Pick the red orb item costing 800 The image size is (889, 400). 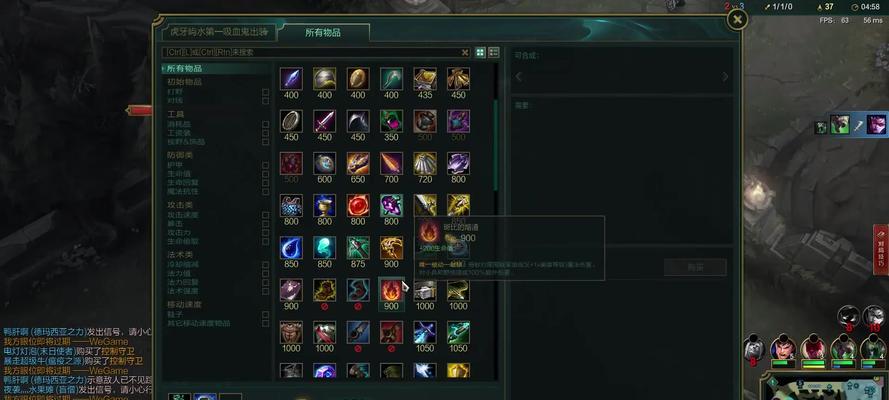point(358,206)
